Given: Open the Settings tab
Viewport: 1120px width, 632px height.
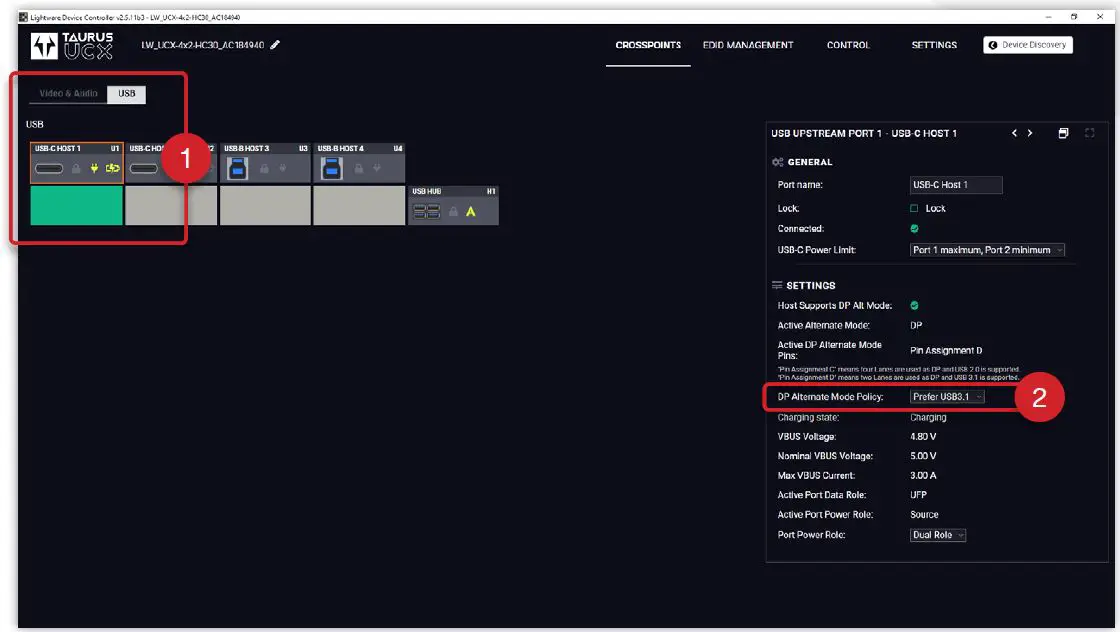Looking at the screenshot, I should 934,45.
